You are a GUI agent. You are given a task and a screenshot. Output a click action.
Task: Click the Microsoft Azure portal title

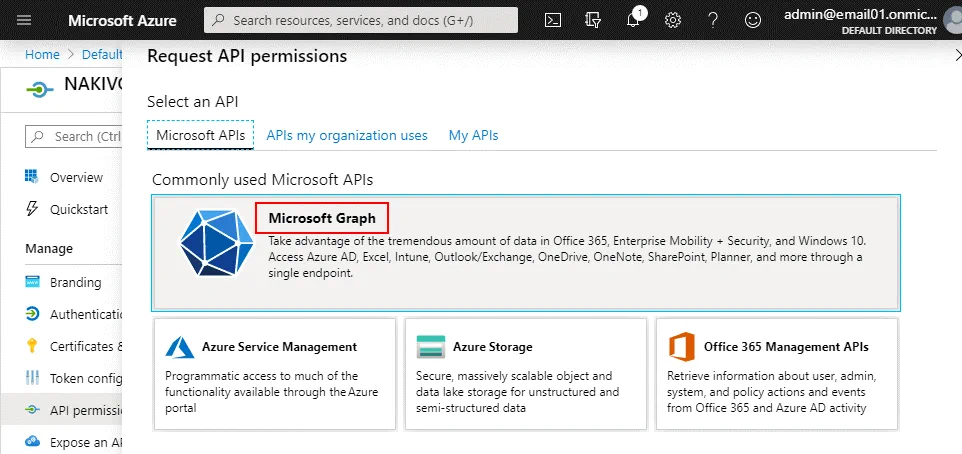tap(122, 20)
